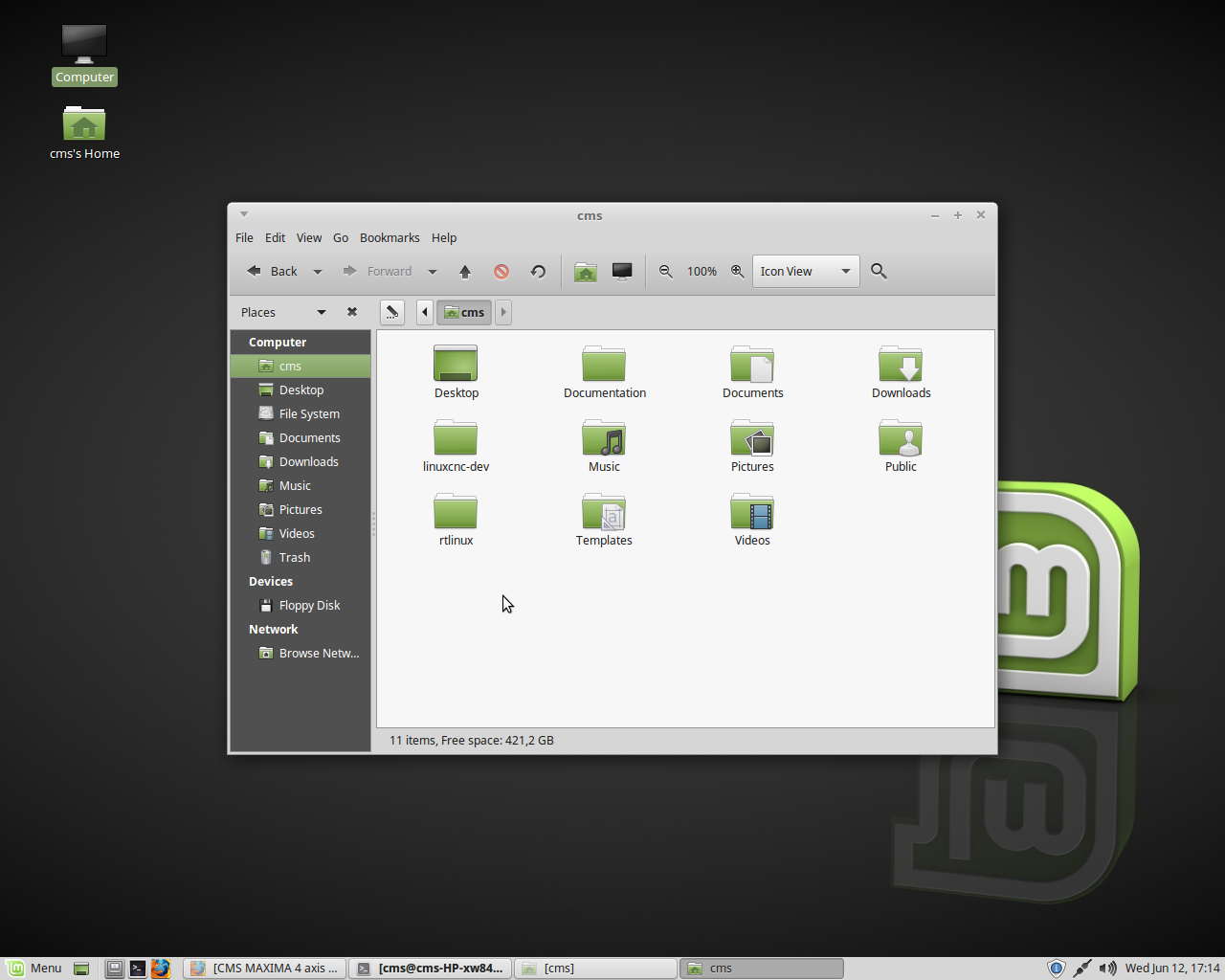The image size is (1225, 980).
Task: Toggle the location text entry pencil button
Action: [x=392, y=312]
